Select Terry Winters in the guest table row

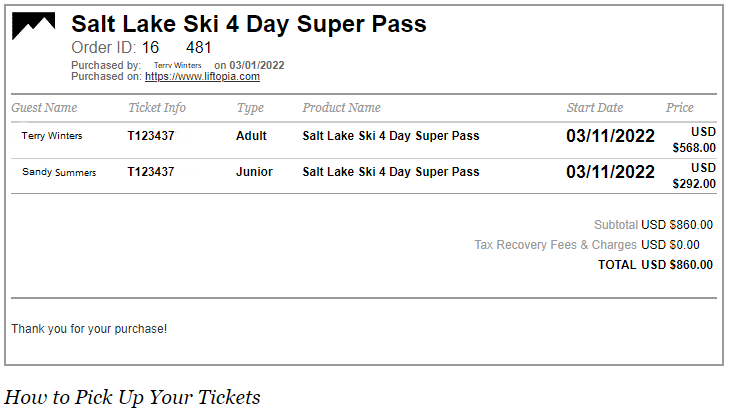52,136
